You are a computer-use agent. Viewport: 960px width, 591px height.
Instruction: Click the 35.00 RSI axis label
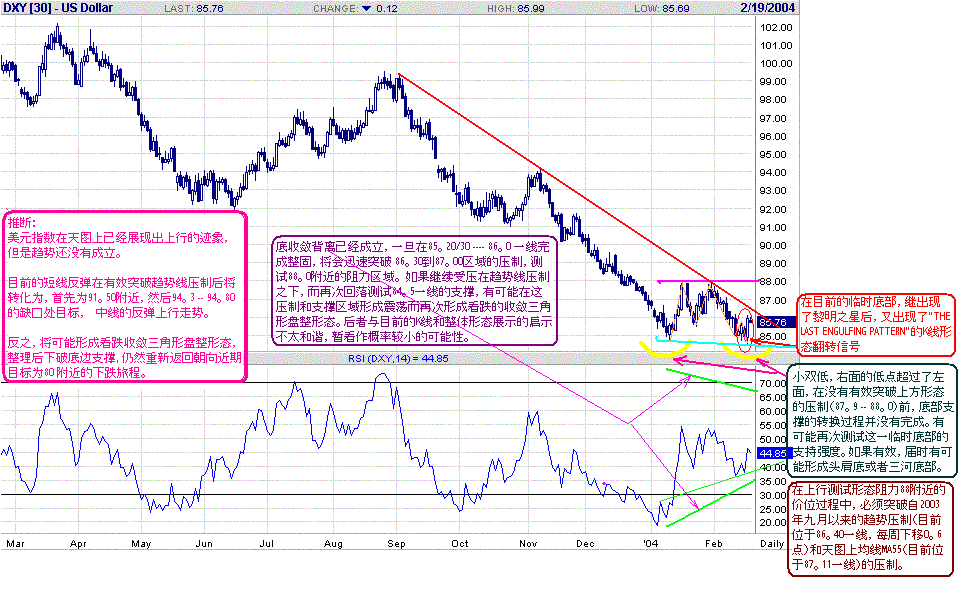coord(773,481)
